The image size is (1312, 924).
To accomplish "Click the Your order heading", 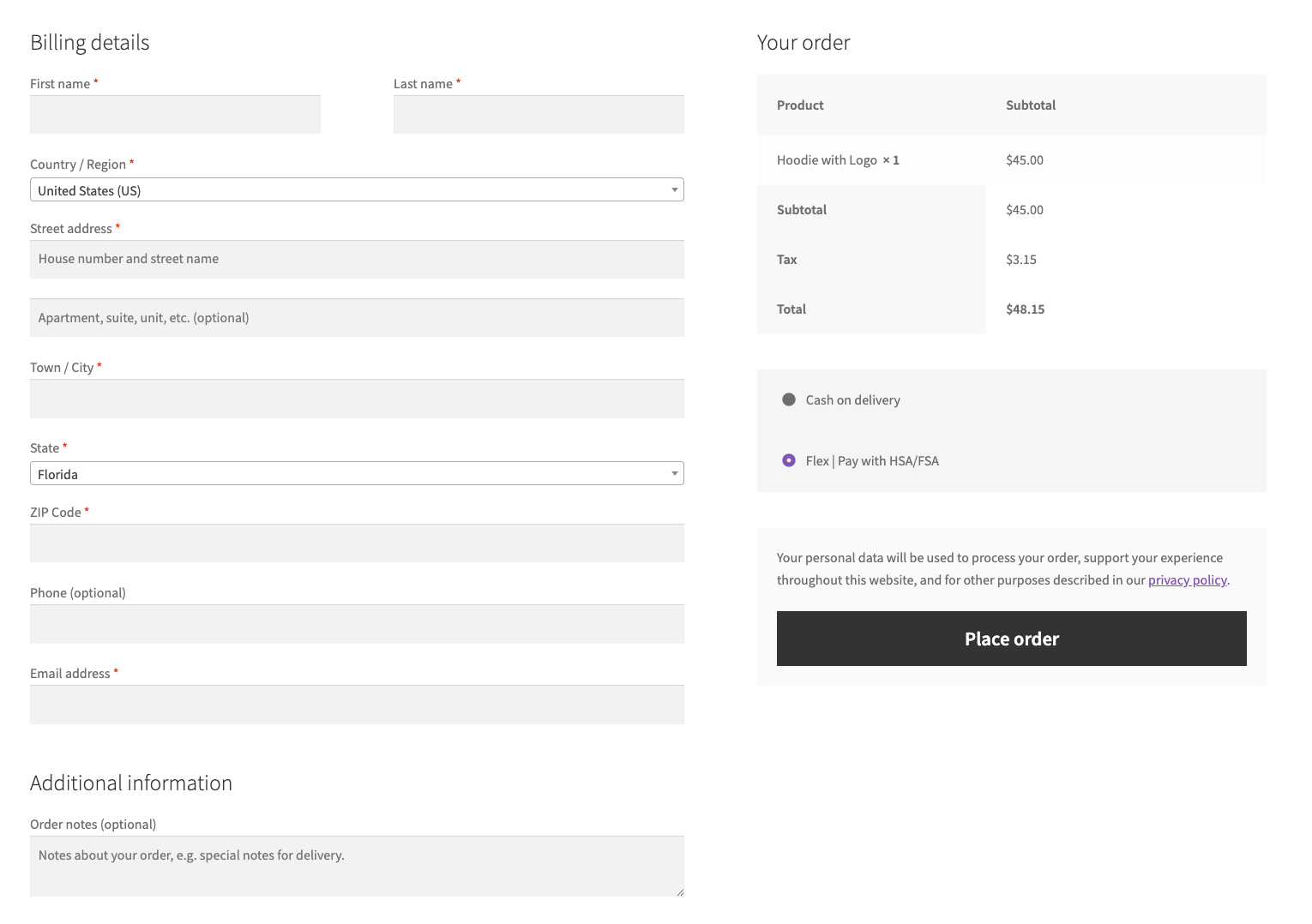I will click(803, 43).
